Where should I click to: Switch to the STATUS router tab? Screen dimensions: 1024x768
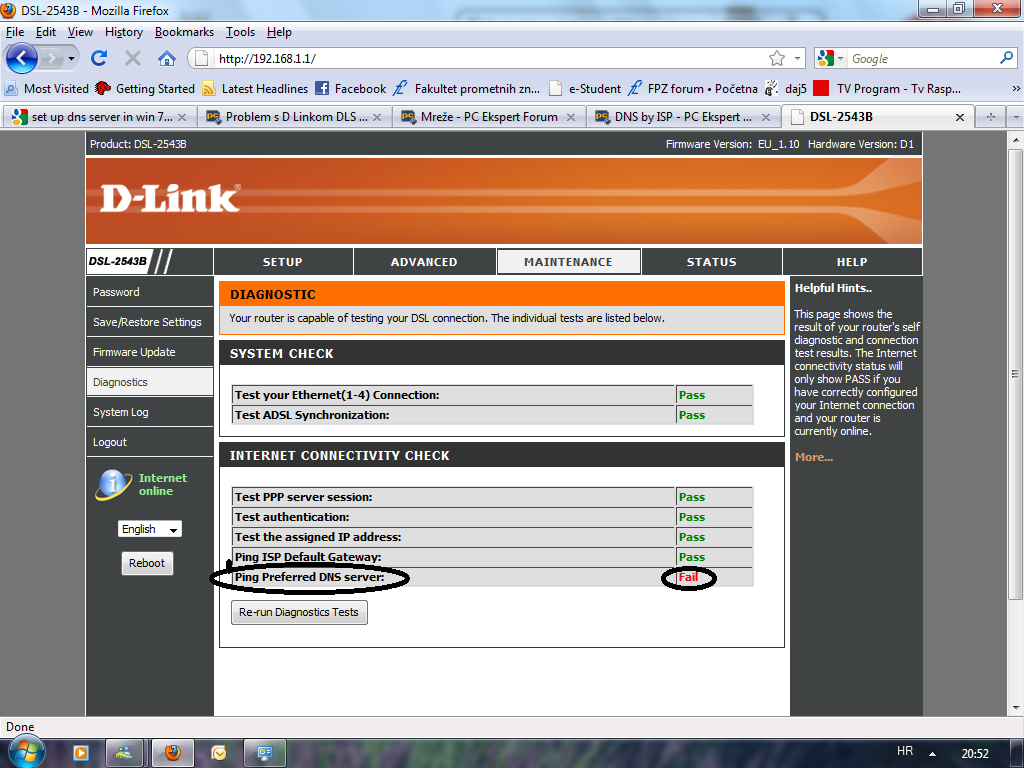(x=712, y=262)
